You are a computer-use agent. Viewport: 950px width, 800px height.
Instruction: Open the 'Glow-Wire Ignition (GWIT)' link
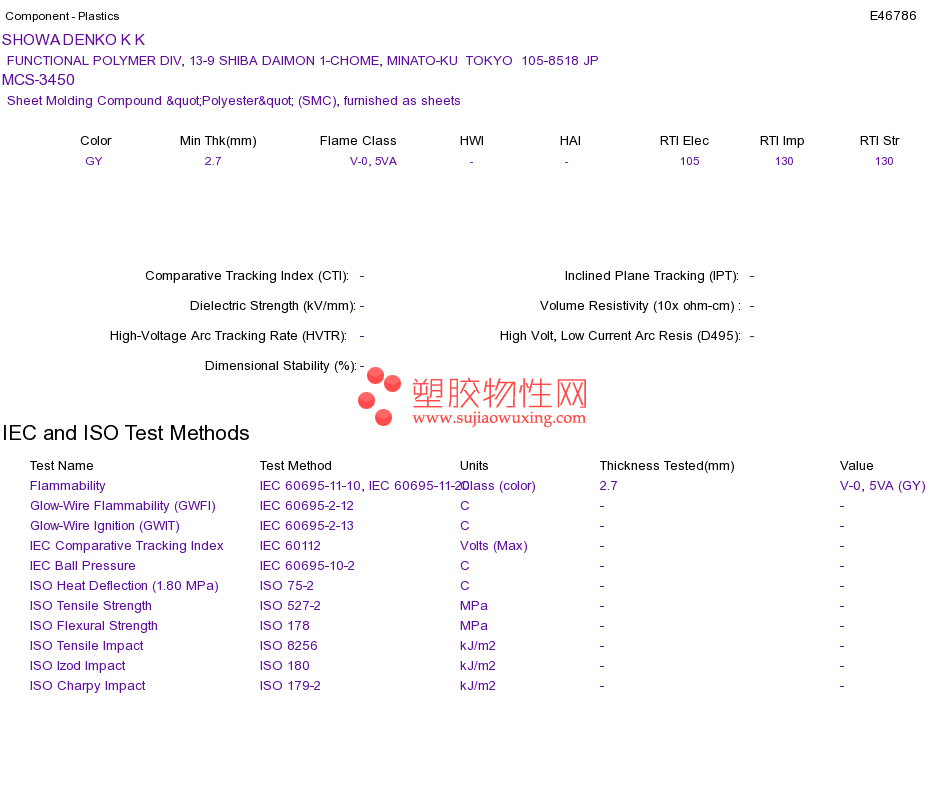[105, 526]
